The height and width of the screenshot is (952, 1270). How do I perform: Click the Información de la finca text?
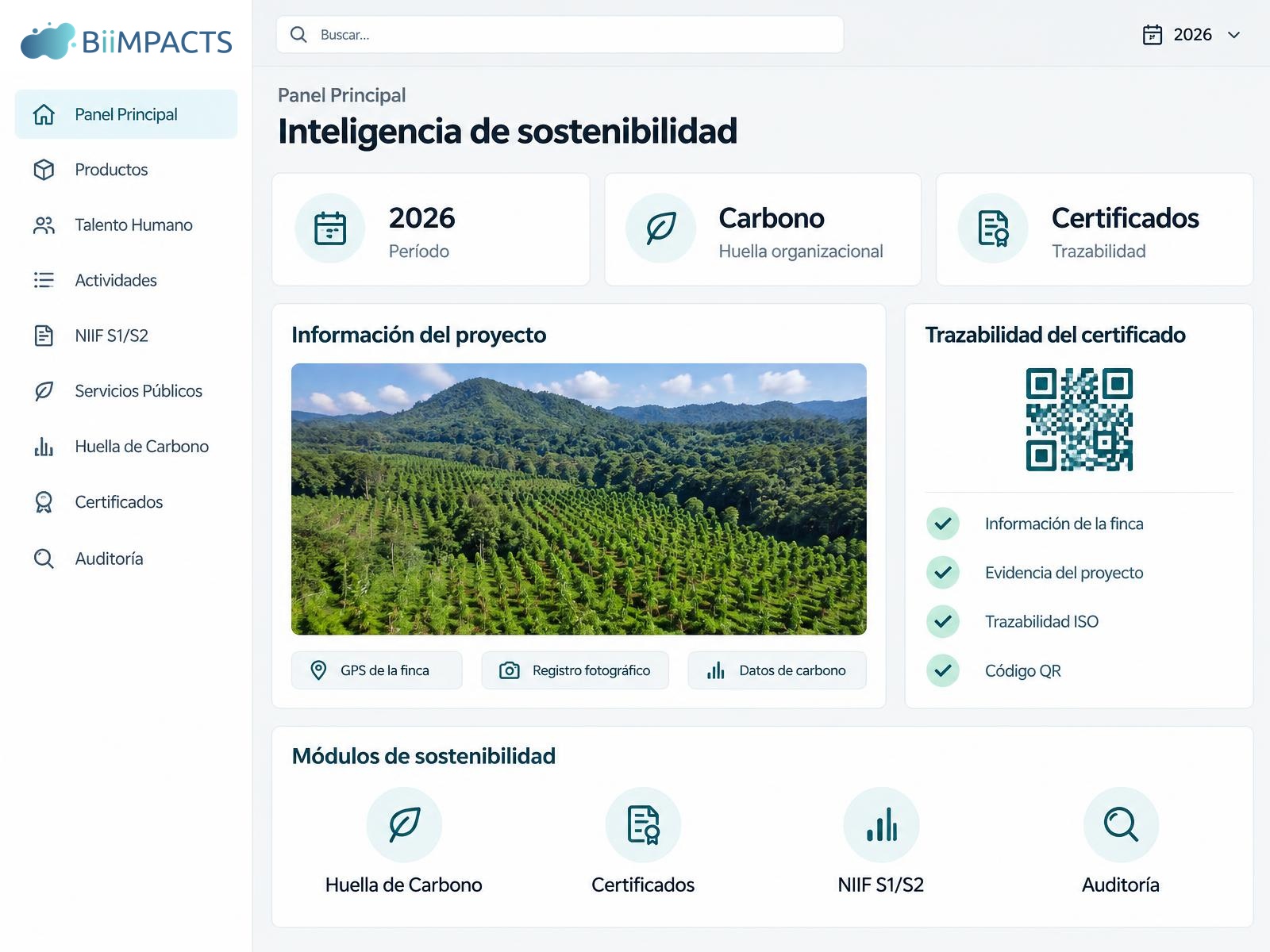(x=1064, y=524)
